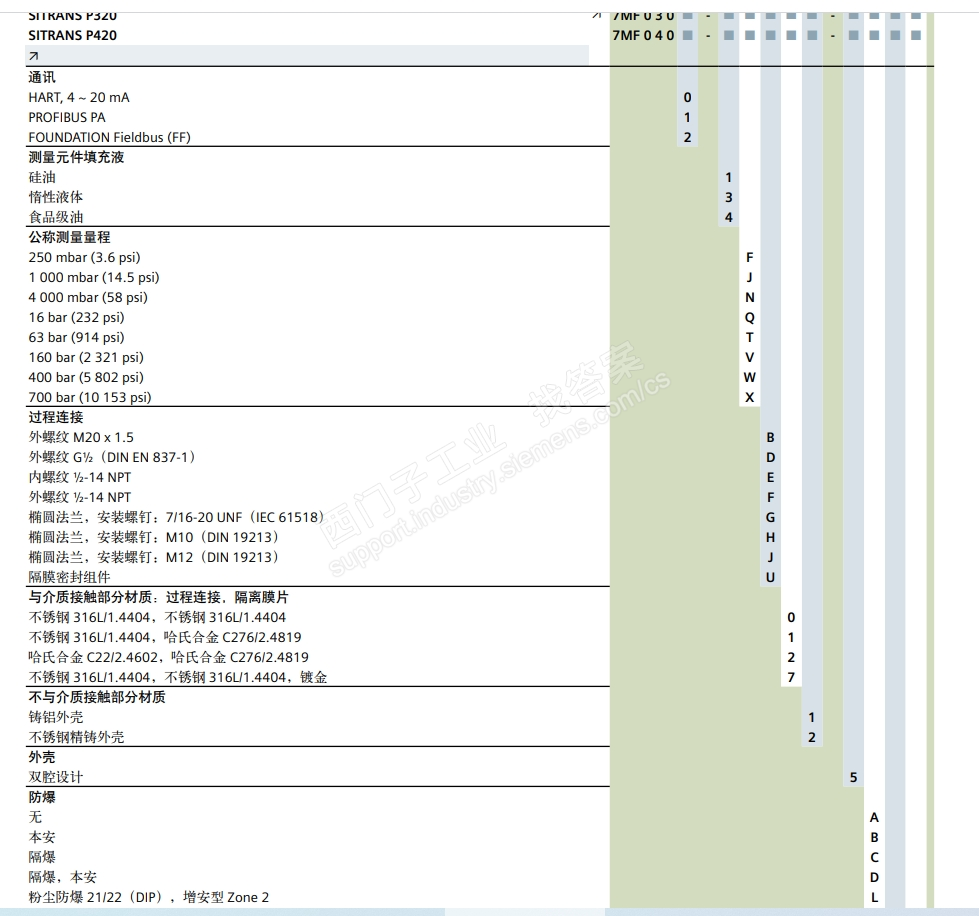Select the 双腔设计 row
Image resolution: width=979 pixels, height=916 pixels.
56,777
